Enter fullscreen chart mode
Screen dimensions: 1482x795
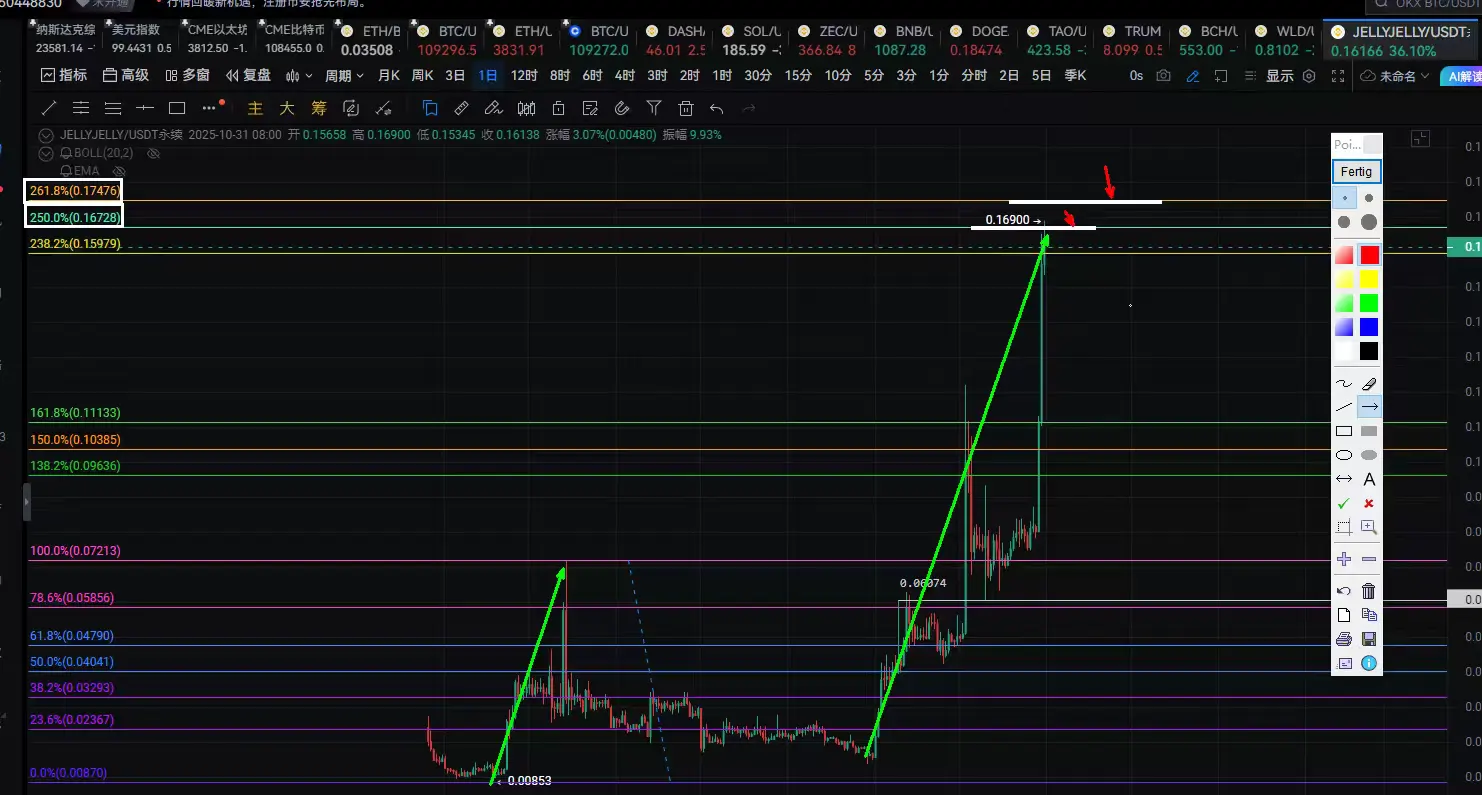[1338, 75]
